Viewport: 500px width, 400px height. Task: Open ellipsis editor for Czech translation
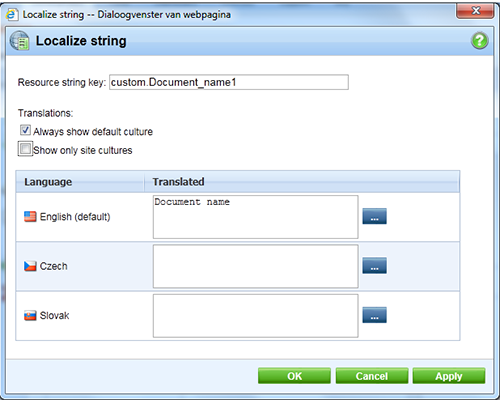click(375, 266)
